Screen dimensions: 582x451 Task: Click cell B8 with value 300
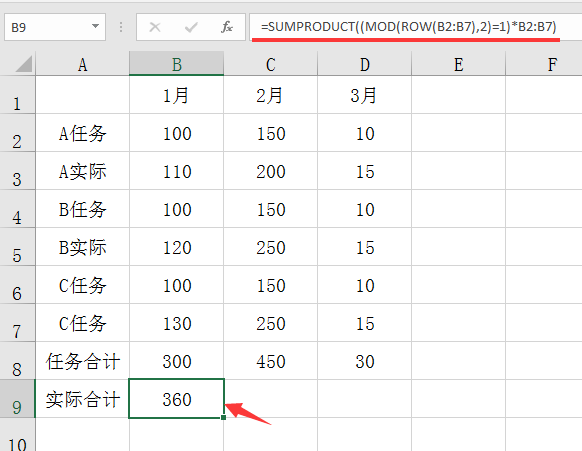[x=177, y=361]
